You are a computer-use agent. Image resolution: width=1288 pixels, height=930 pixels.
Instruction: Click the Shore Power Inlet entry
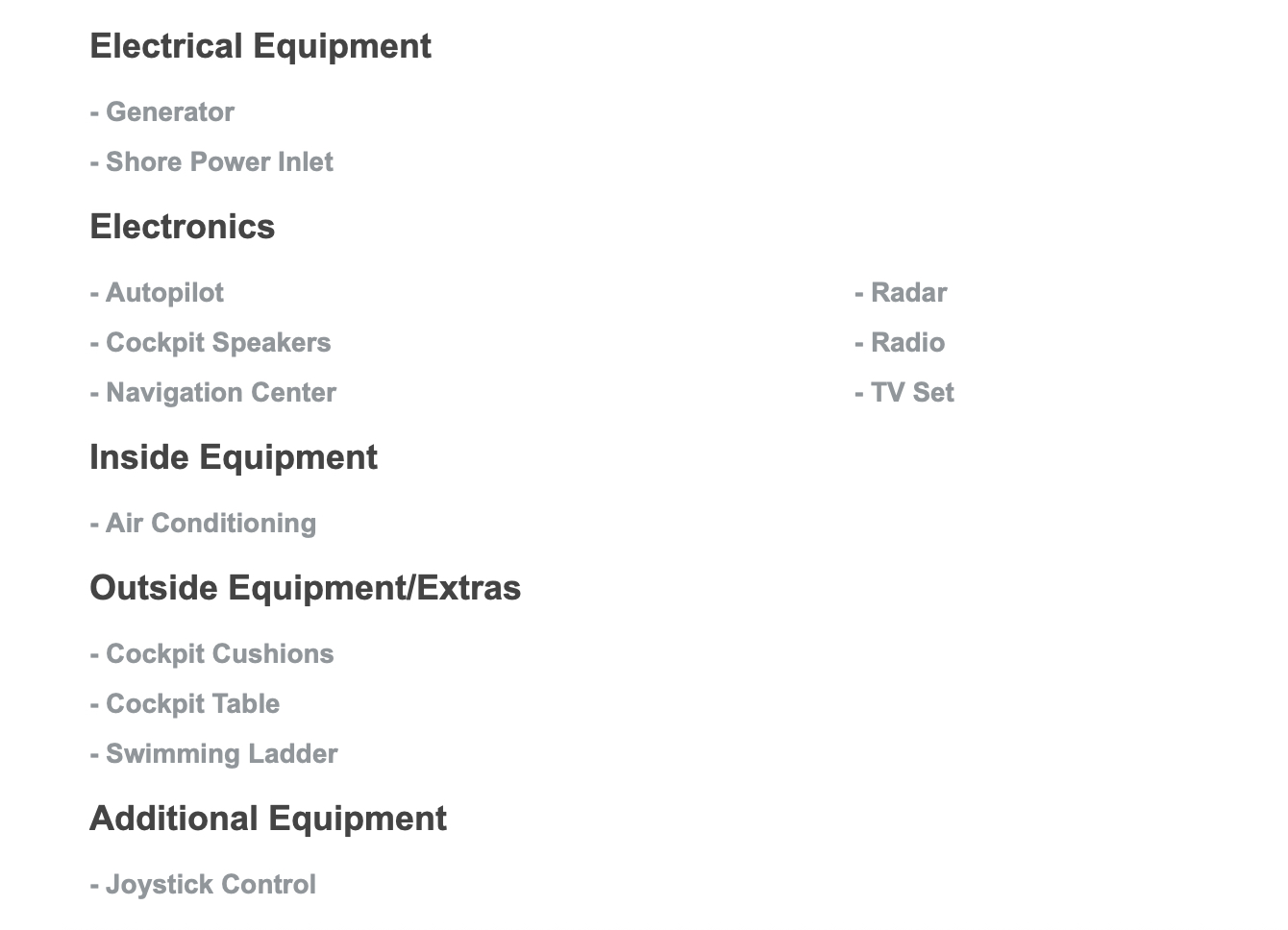click(x=219, y=162)
